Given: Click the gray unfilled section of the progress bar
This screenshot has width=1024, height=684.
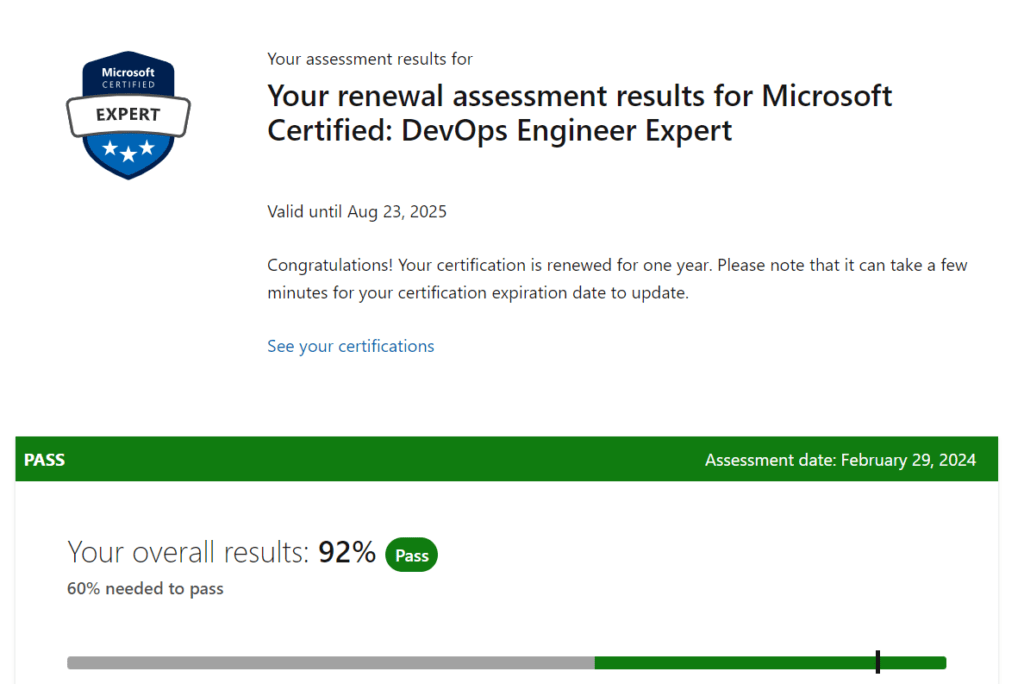Looking at the screenshot, I should click(330, 661).
